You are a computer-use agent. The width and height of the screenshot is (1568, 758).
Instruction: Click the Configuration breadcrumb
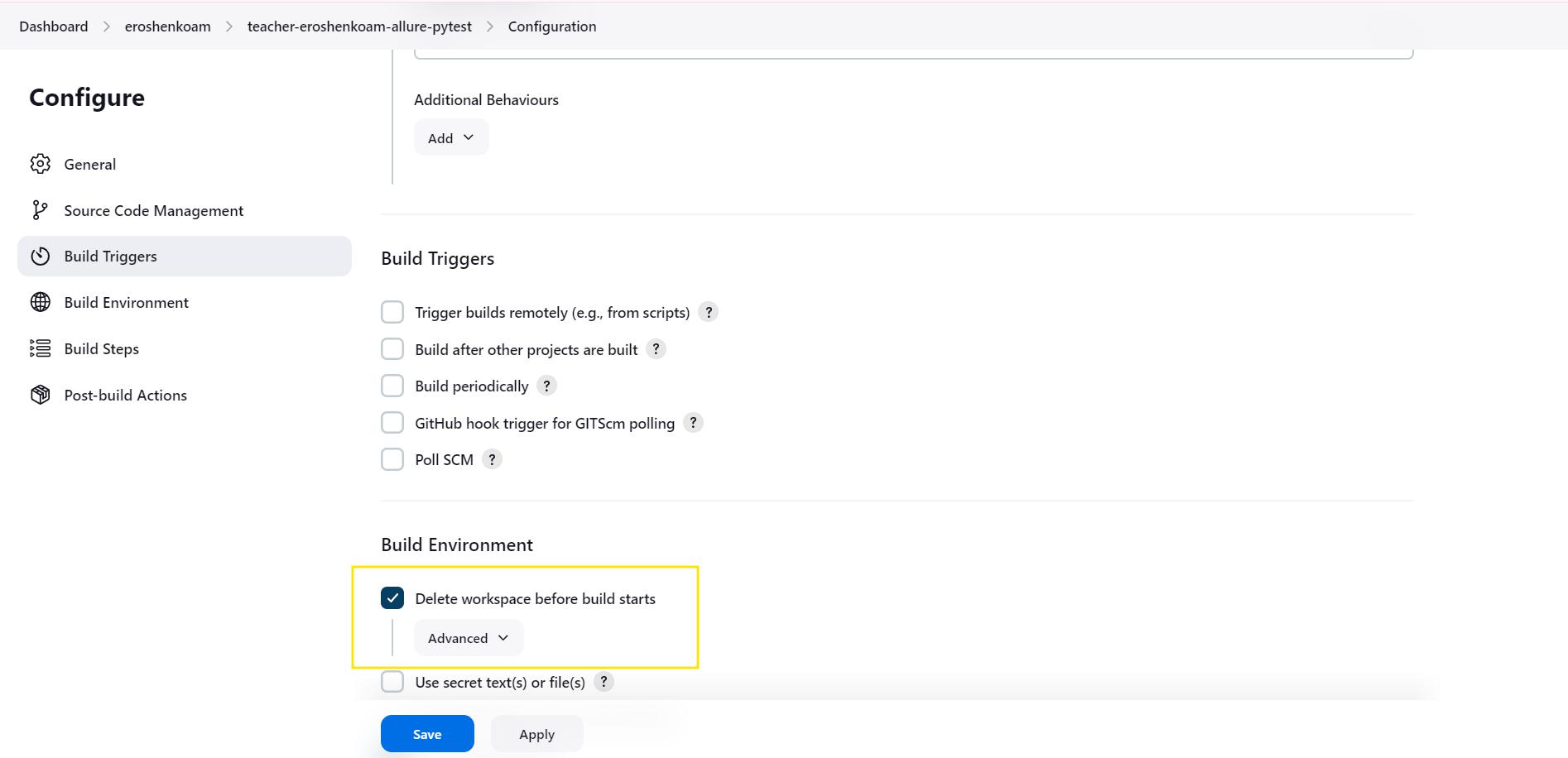[x=552, y=26]
